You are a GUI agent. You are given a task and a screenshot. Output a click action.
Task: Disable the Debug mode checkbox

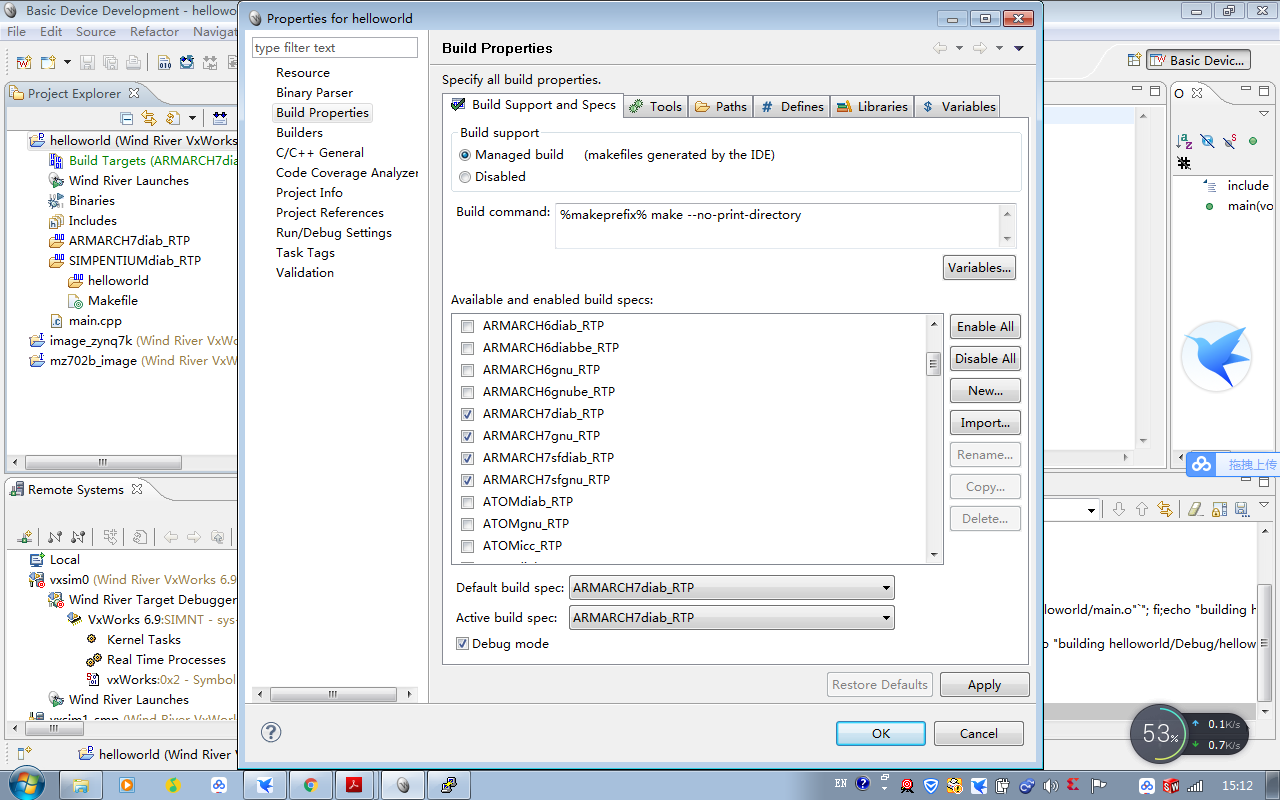(x=462, y=643)
